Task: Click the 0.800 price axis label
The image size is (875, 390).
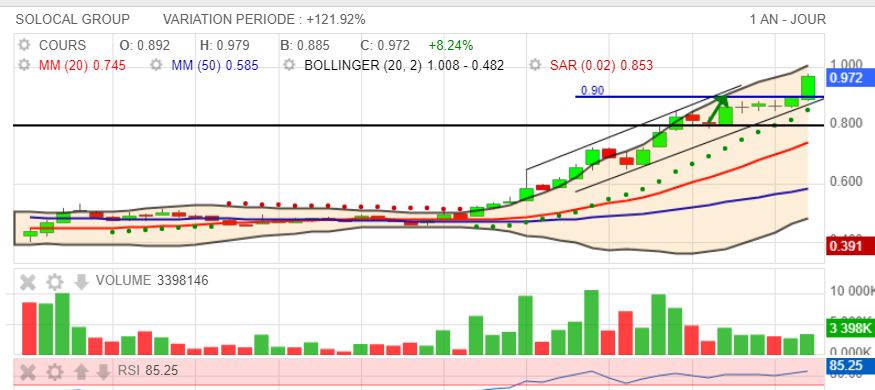Action: coord(846,123)
